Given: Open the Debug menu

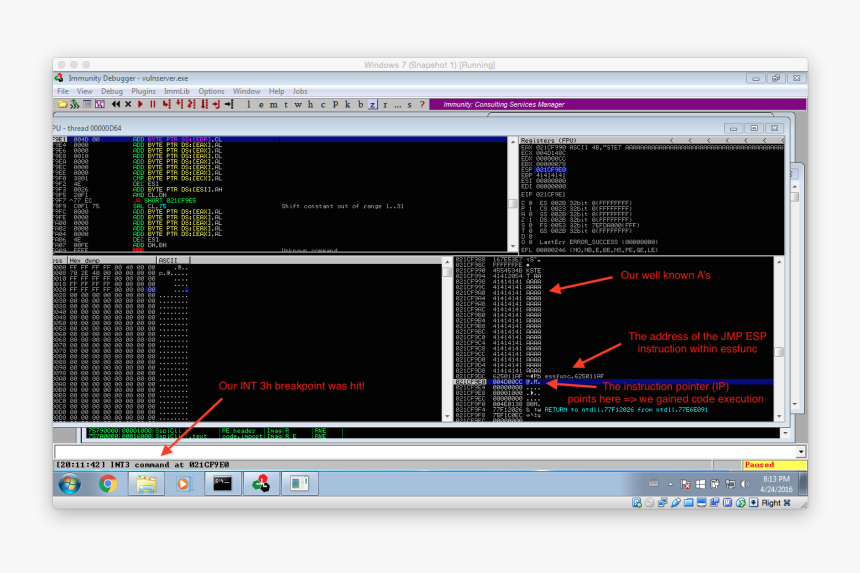Looking at the screenshot, I should tap(112, 91).
